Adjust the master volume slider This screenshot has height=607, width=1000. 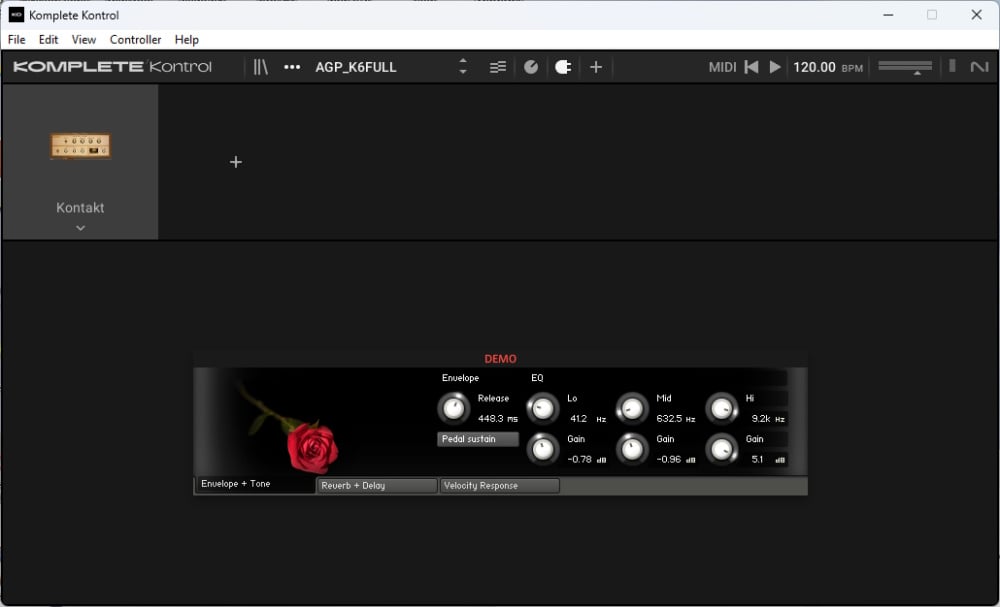pos(905,67)
